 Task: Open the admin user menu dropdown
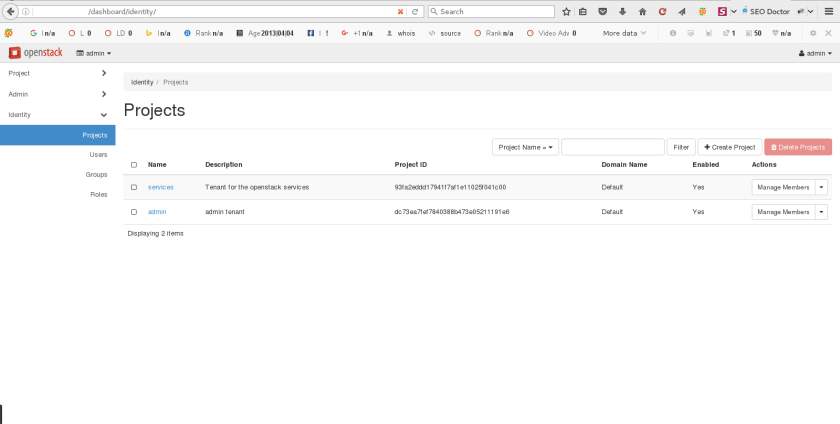[x=815, y=53]
